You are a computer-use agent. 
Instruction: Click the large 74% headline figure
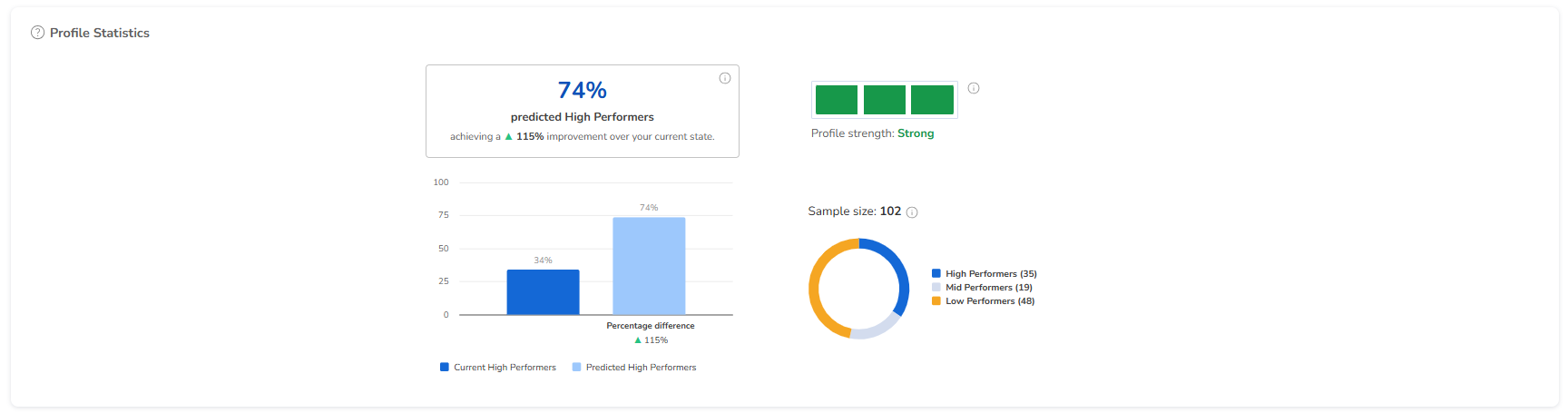(582, 91)
